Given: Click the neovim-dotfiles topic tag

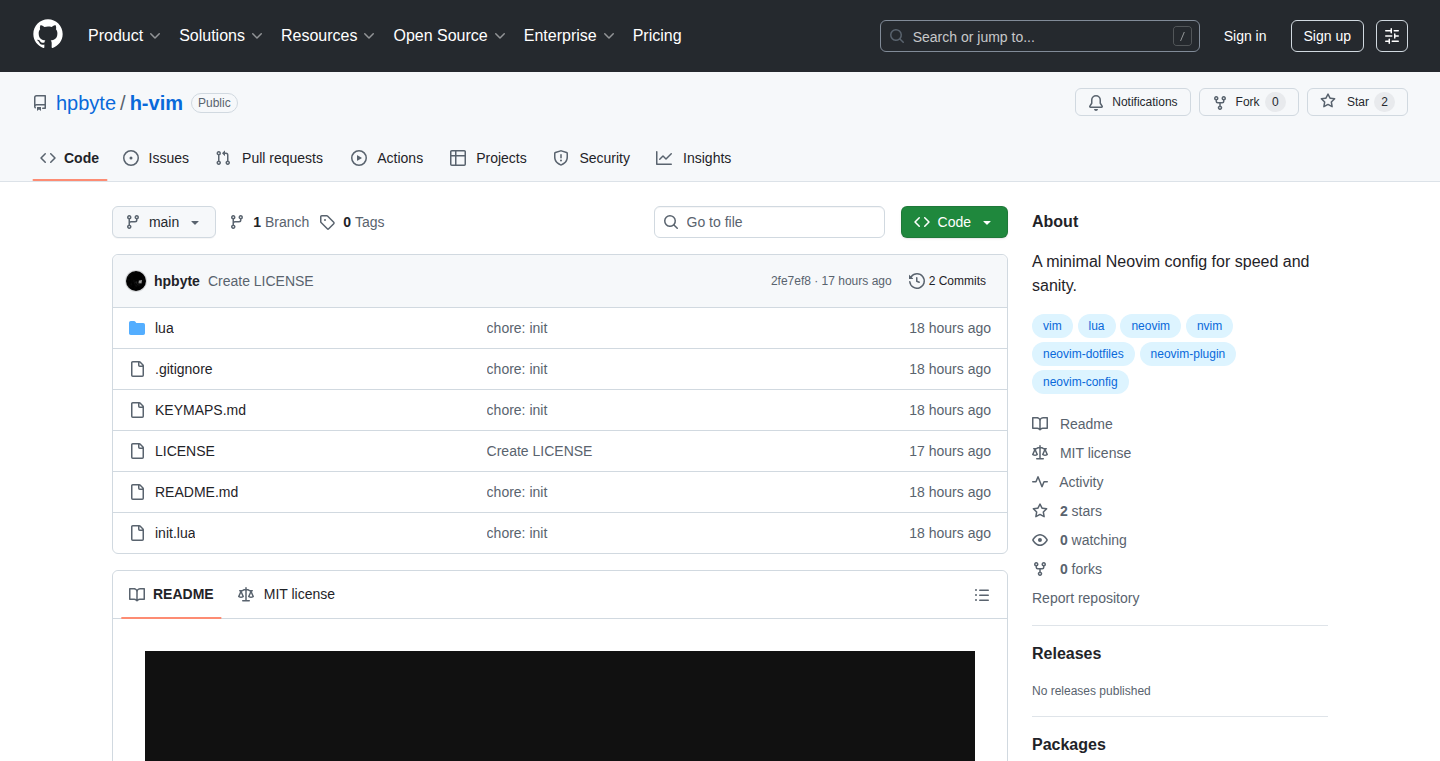Looking at the screenshot, I should (x=1083, y=354).
